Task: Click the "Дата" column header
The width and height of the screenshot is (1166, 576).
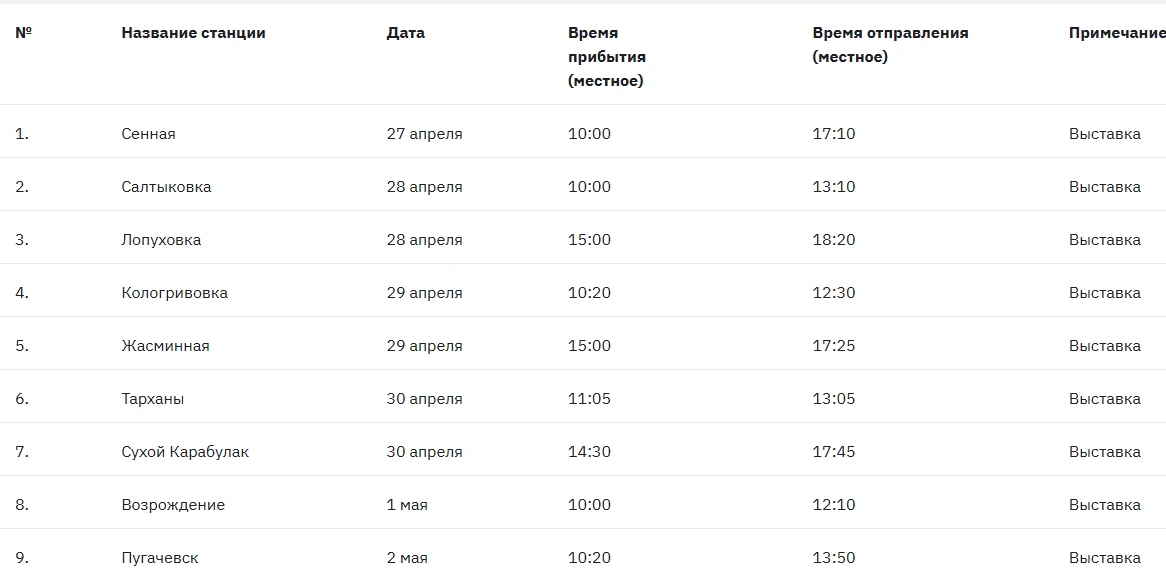Action: 405,33
